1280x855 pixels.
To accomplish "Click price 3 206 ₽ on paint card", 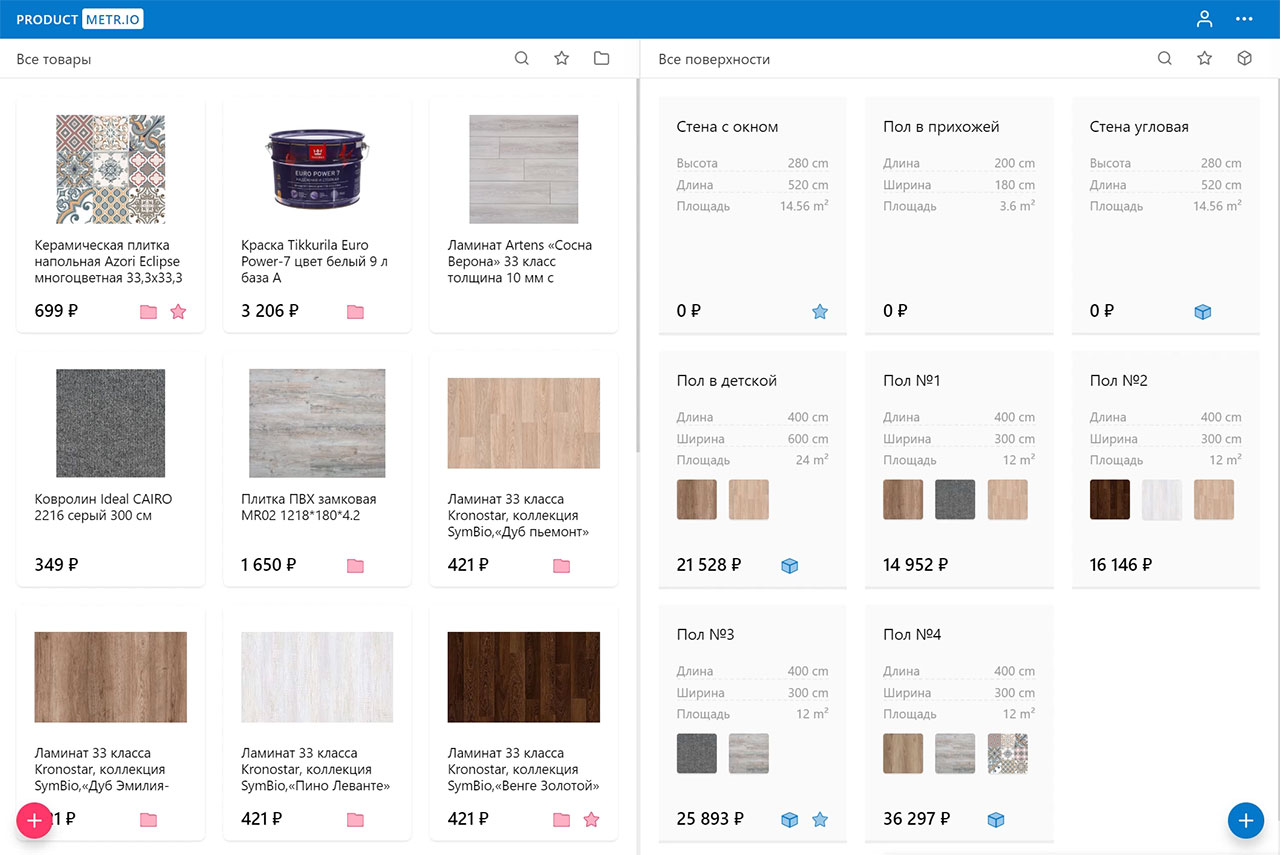I will [270, 311].
